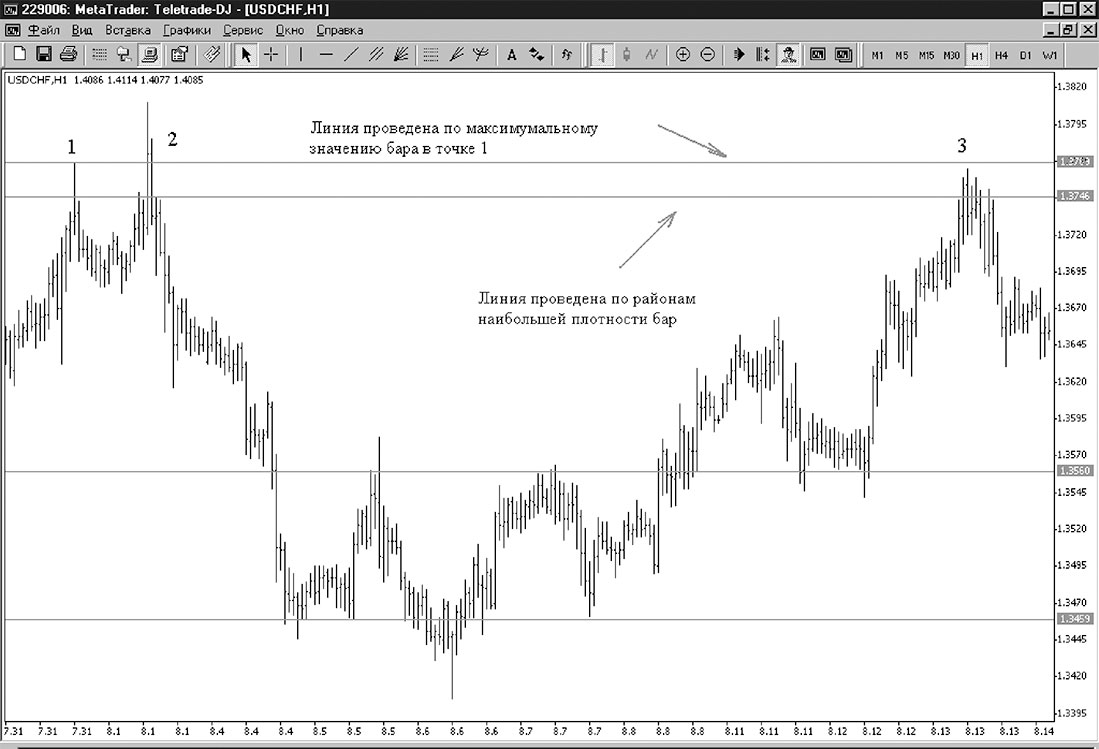Switch to line chart display

[652, 54]
